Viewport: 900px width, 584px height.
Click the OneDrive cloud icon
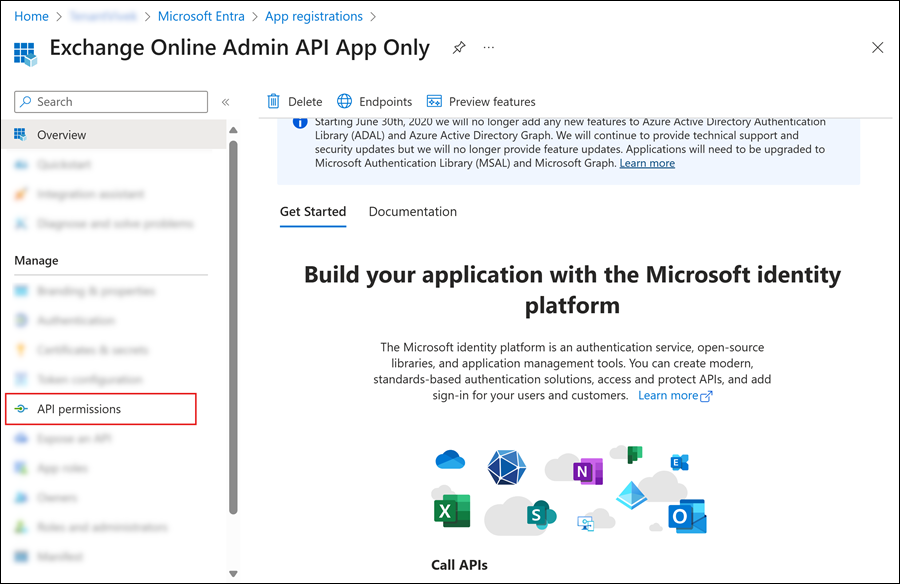tap(450, 460)
